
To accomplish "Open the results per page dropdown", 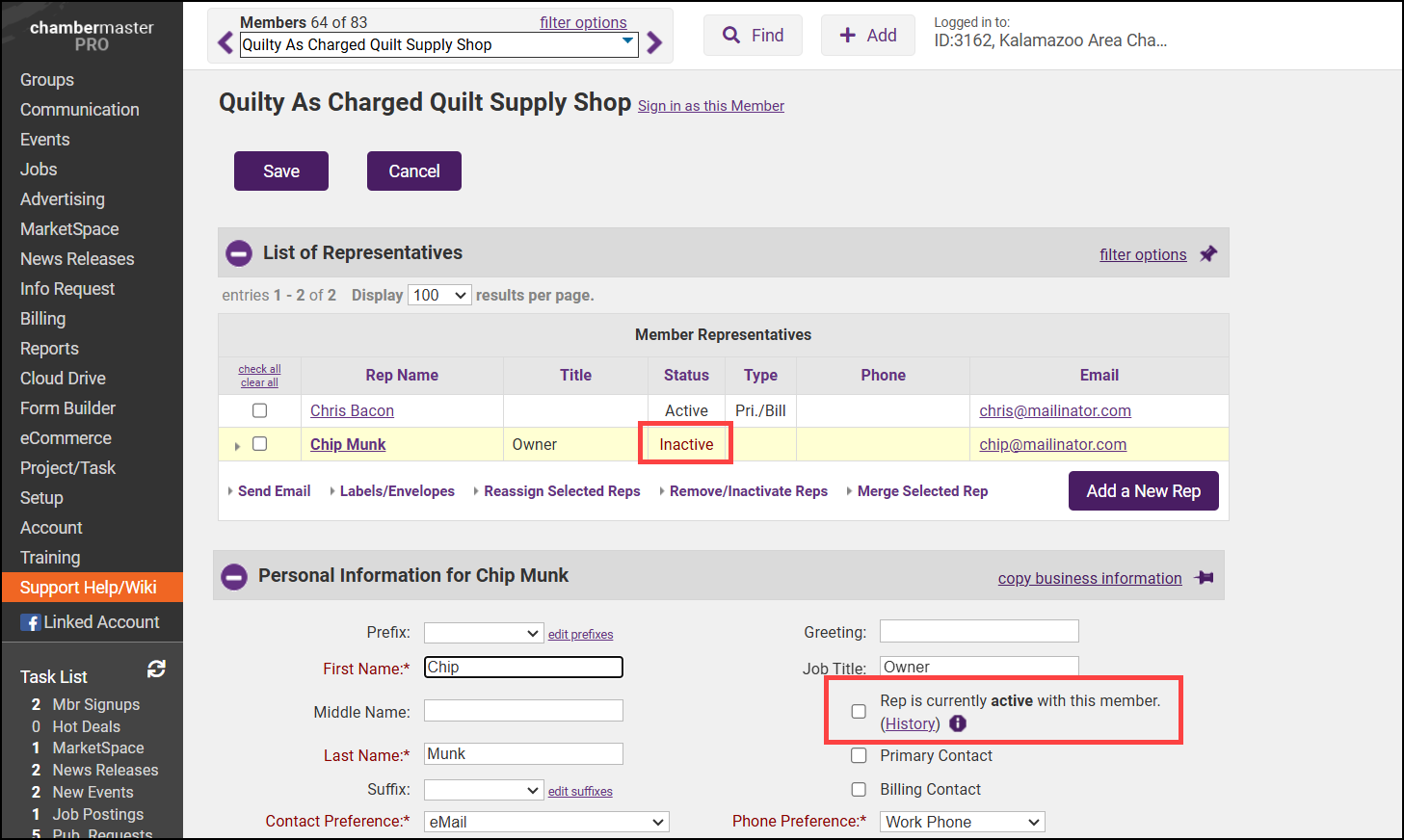I will [x=439, y=295].
